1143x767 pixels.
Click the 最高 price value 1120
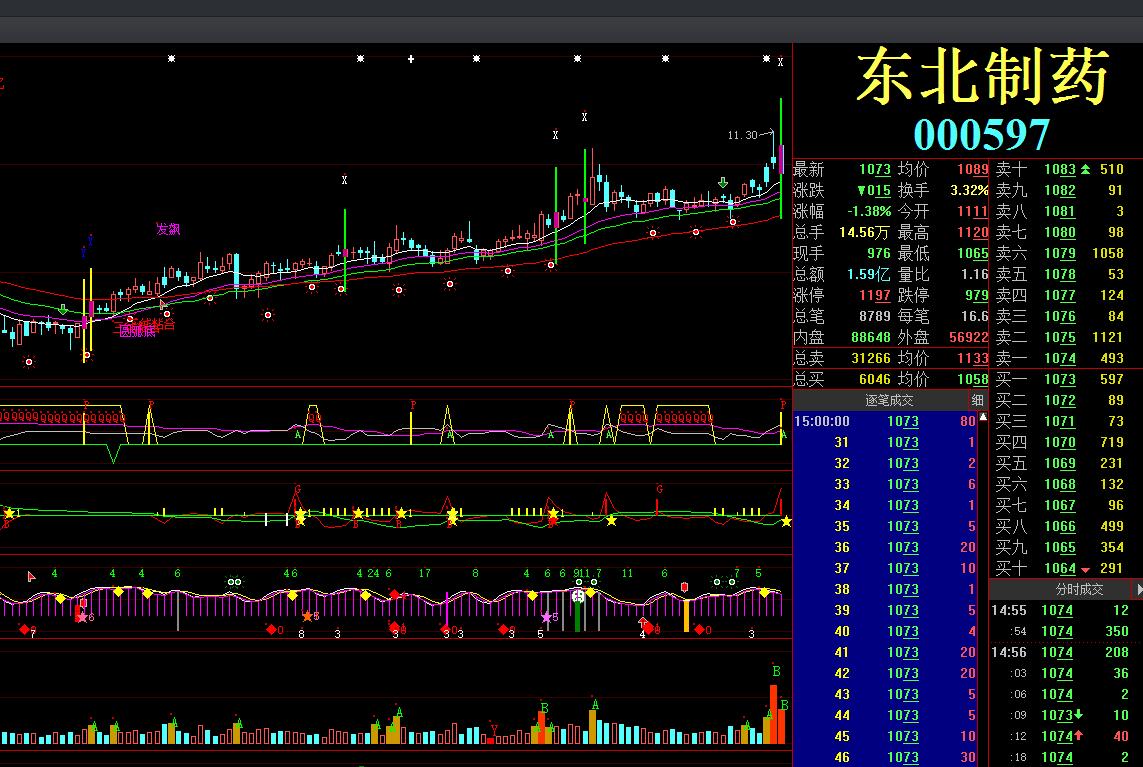[972, 232]
